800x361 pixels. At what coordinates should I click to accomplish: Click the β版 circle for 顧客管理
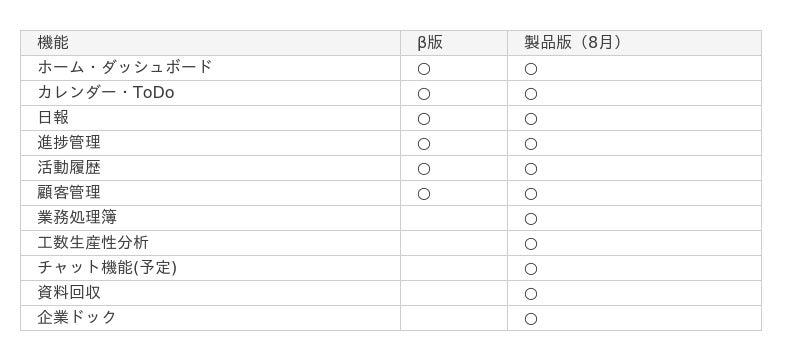[x=423, y=194]
